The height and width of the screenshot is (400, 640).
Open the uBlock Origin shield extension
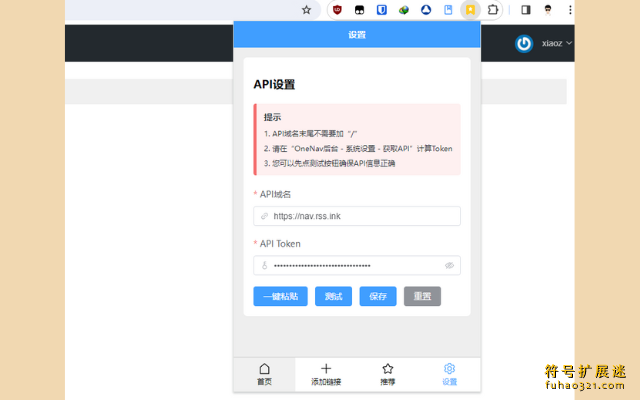[337, 10]
